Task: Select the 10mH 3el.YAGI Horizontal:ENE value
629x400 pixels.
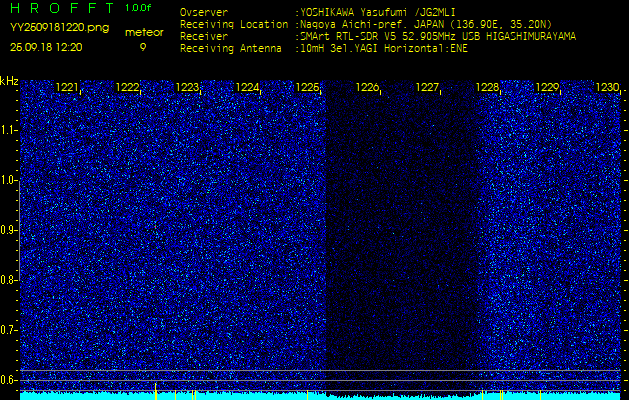Action: tap(384, 49)
